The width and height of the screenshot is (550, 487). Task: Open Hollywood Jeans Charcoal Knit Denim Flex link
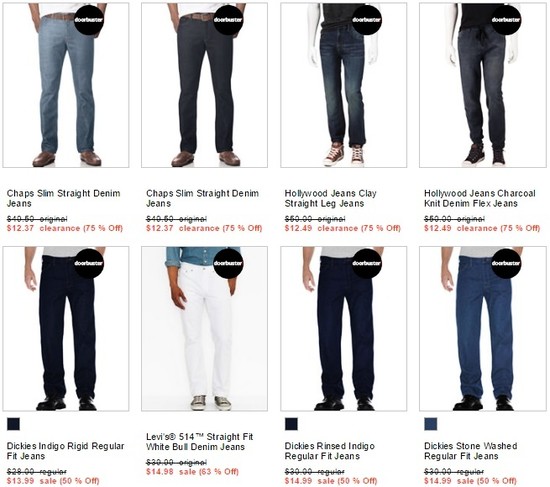[479, 198]
